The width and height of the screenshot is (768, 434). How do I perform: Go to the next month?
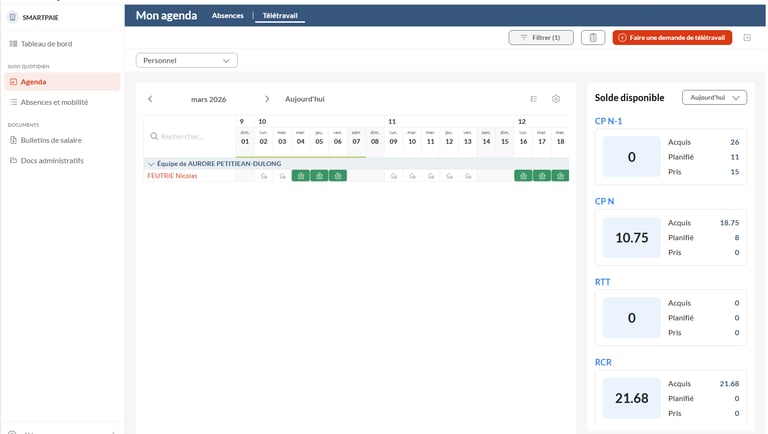coord(267,99)
